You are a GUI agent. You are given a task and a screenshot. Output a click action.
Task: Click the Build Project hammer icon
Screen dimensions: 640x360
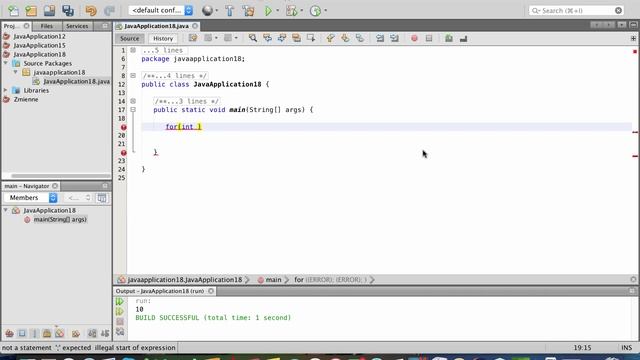click(229, 11)
